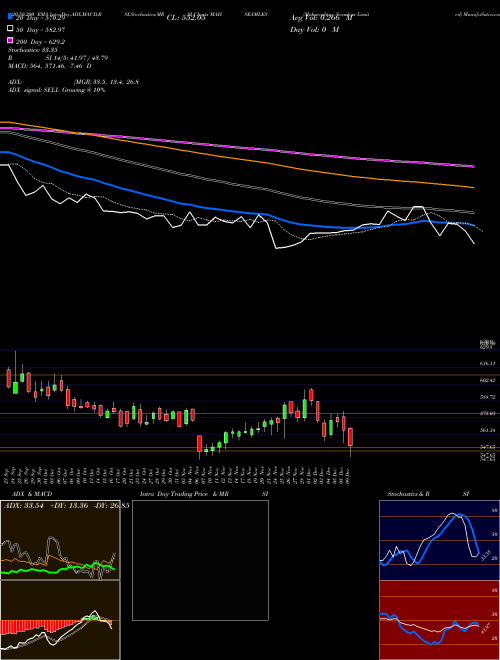Click the white 50 Day legend swatch

click(x=10, y=29)
